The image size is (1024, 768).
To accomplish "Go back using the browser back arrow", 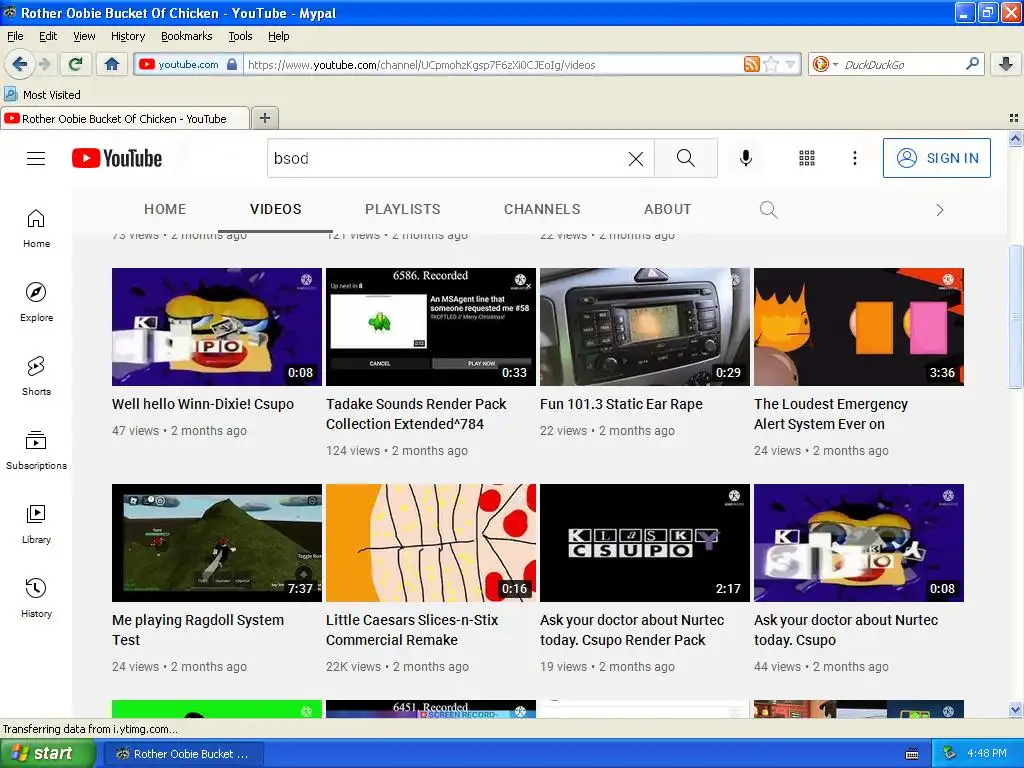I will coord(19,64).
